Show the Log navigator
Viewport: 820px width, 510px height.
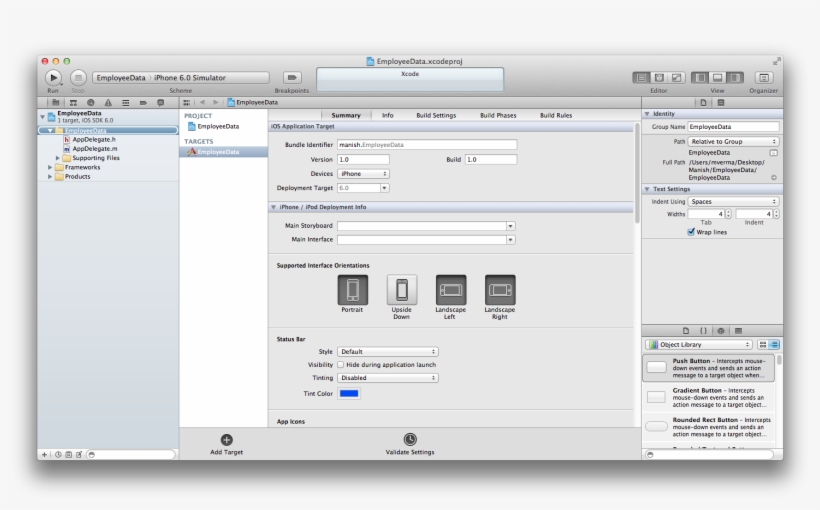point(161,103)
